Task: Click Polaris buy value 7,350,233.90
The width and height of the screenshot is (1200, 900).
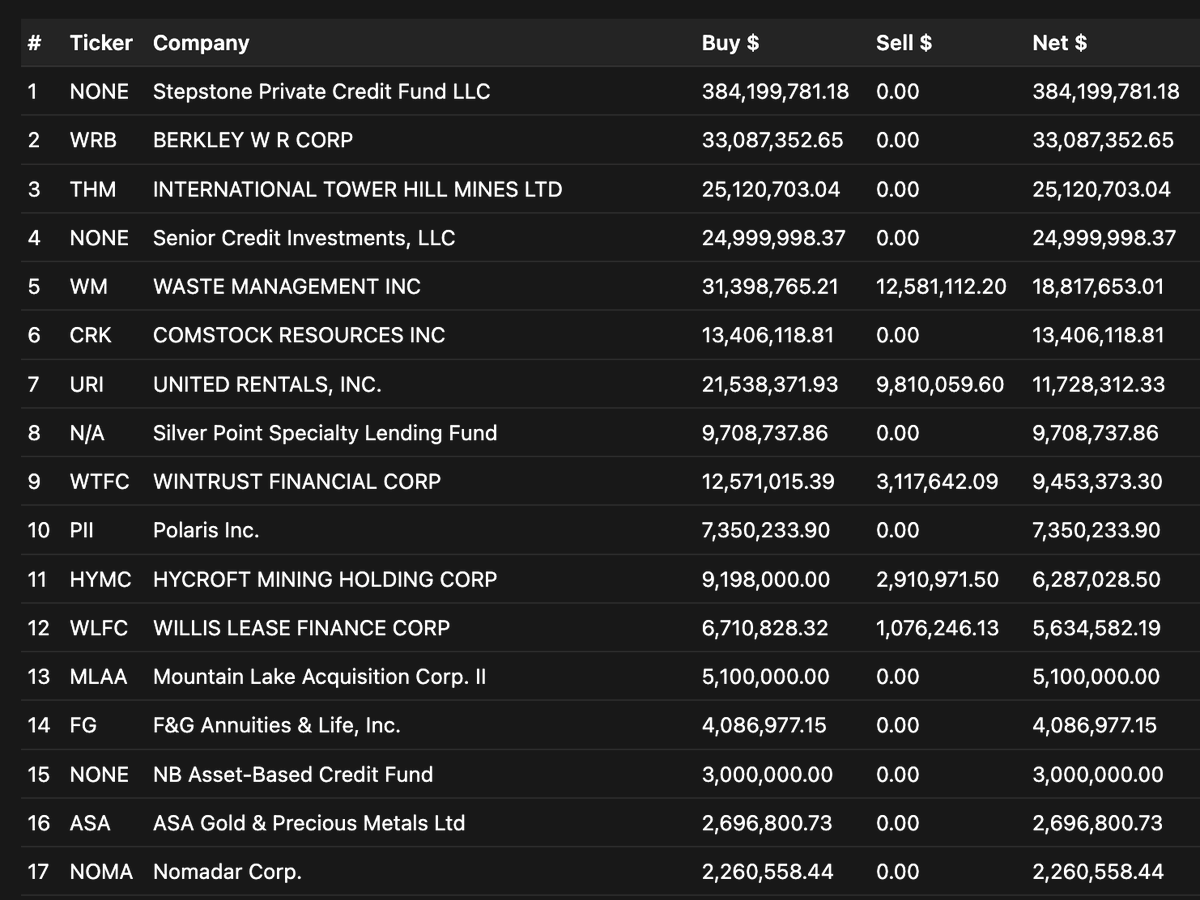Action: point(766,531)
